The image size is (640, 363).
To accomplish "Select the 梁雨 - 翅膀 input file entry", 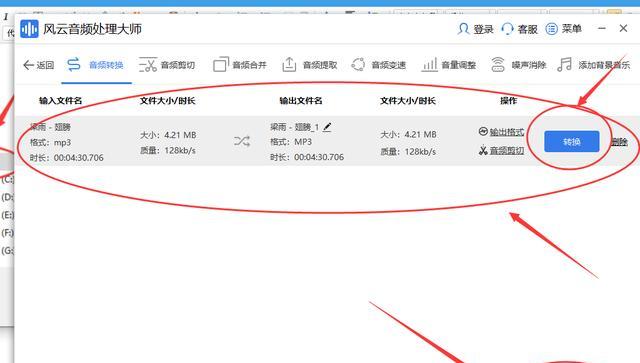I will (x=50, y=127).
